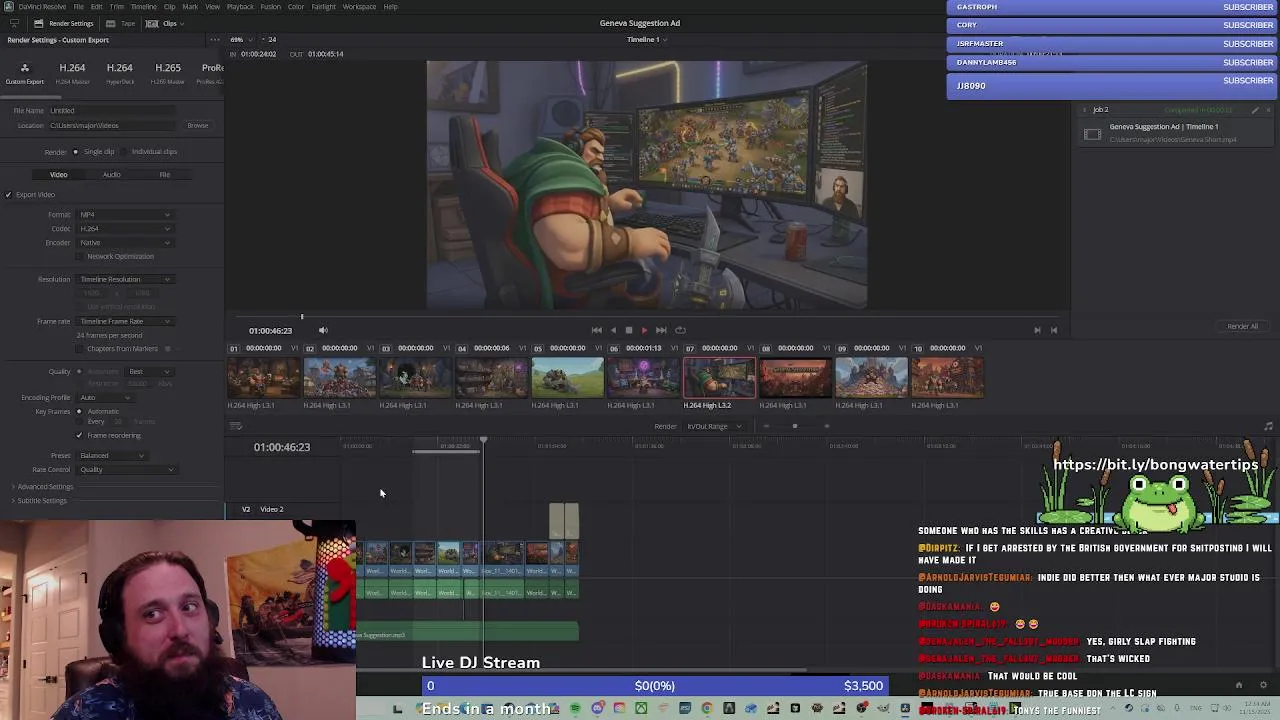Viewport: 1280px width, 720px height.
Task: Toggle the Export Video checkbox
Action: [x=8, y=195]
